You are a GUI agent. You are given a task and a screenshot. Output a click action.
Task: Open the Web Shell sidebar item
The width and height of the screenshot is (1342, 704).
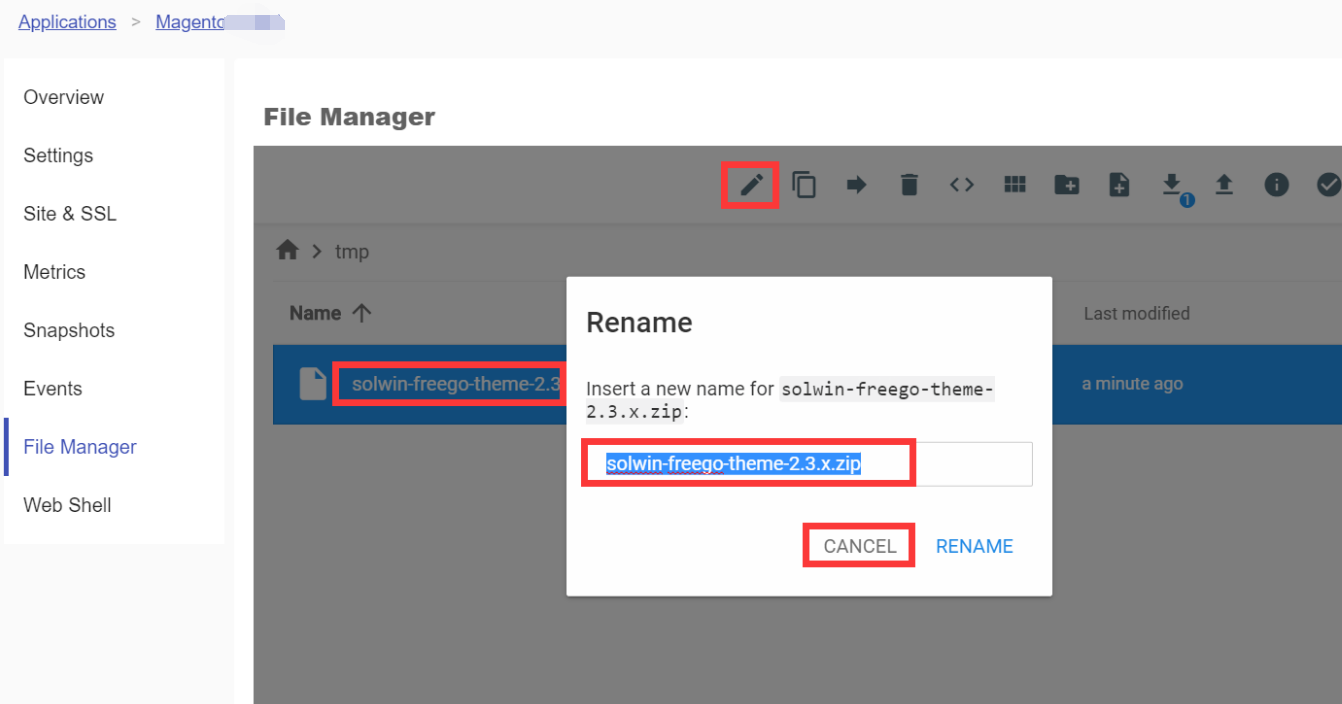tap(67, 505)
